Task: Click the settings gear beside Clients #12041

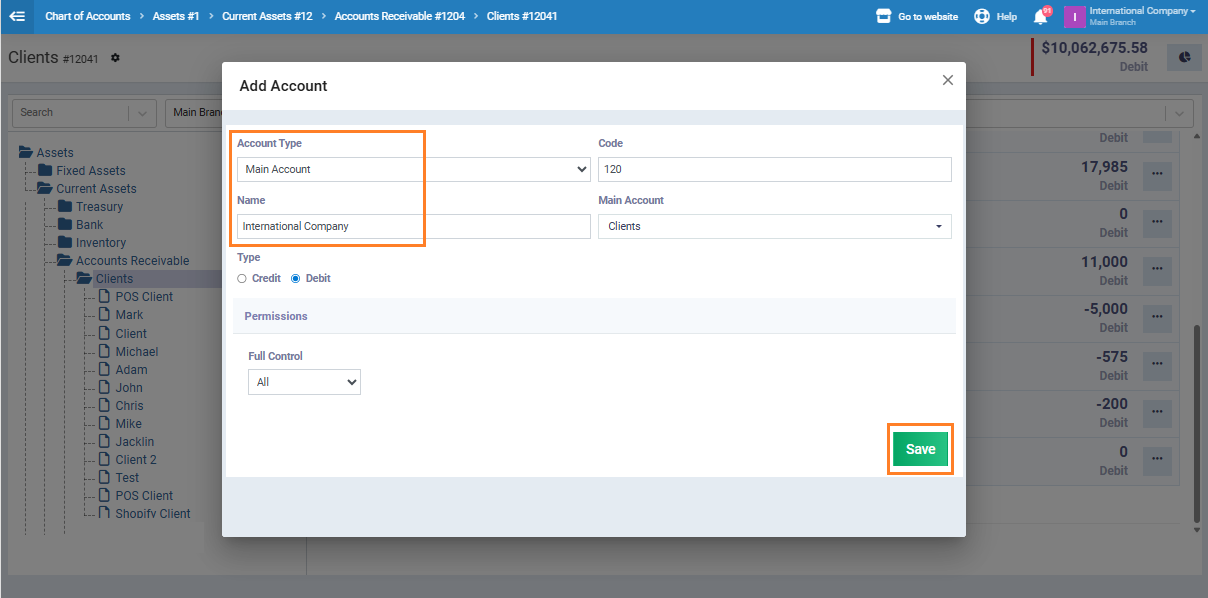Action: pyautogui.click(x=115, y=58)
